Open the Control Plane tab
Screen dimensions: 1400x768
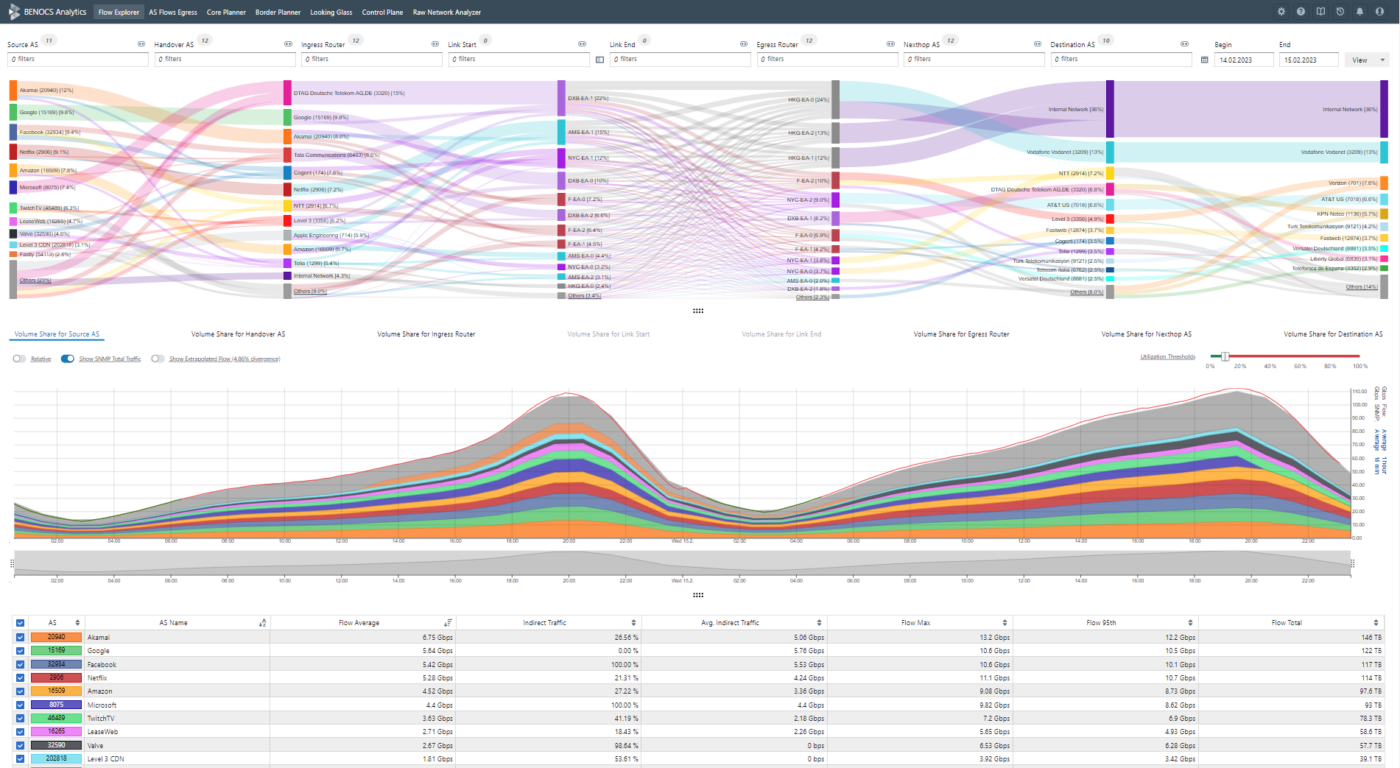[383, 12]
